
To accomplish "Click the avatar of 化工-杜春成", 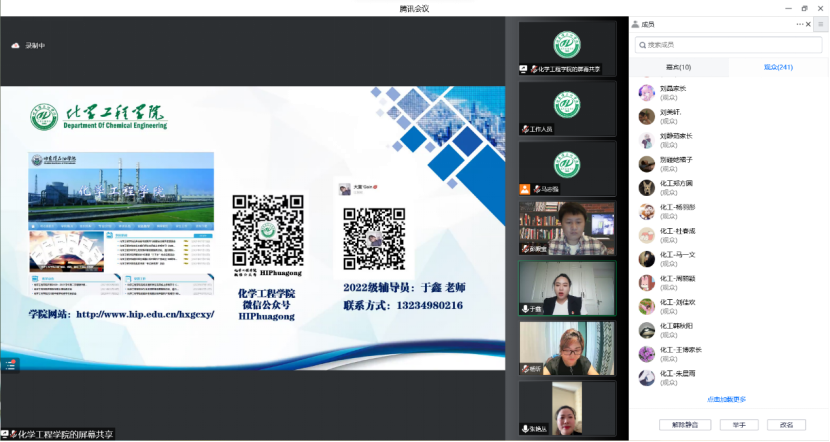I will click(x=646, y=235).
